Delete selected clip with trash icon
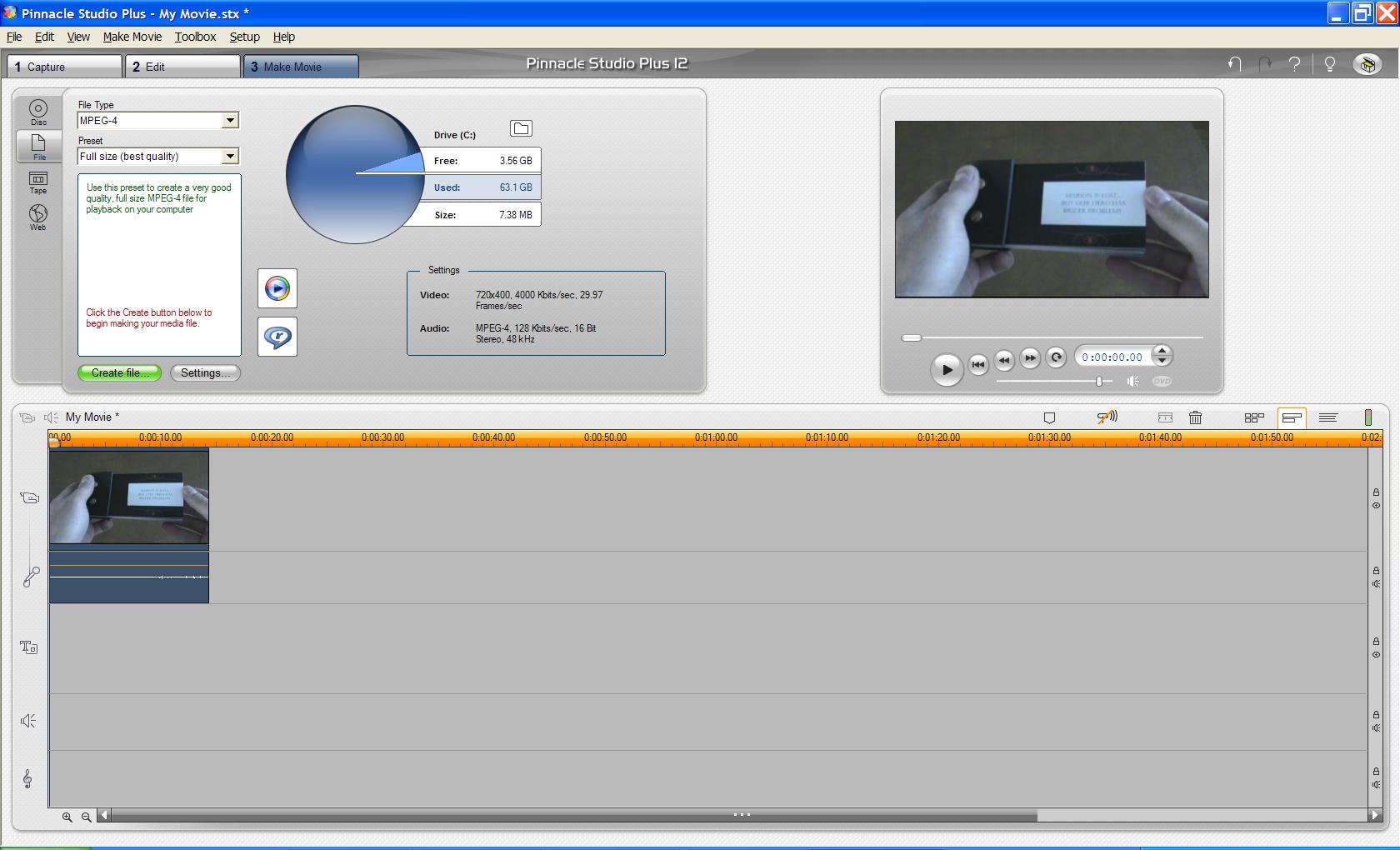The height and width of the screenshot is (850, 1400). tap(1195, 417)
